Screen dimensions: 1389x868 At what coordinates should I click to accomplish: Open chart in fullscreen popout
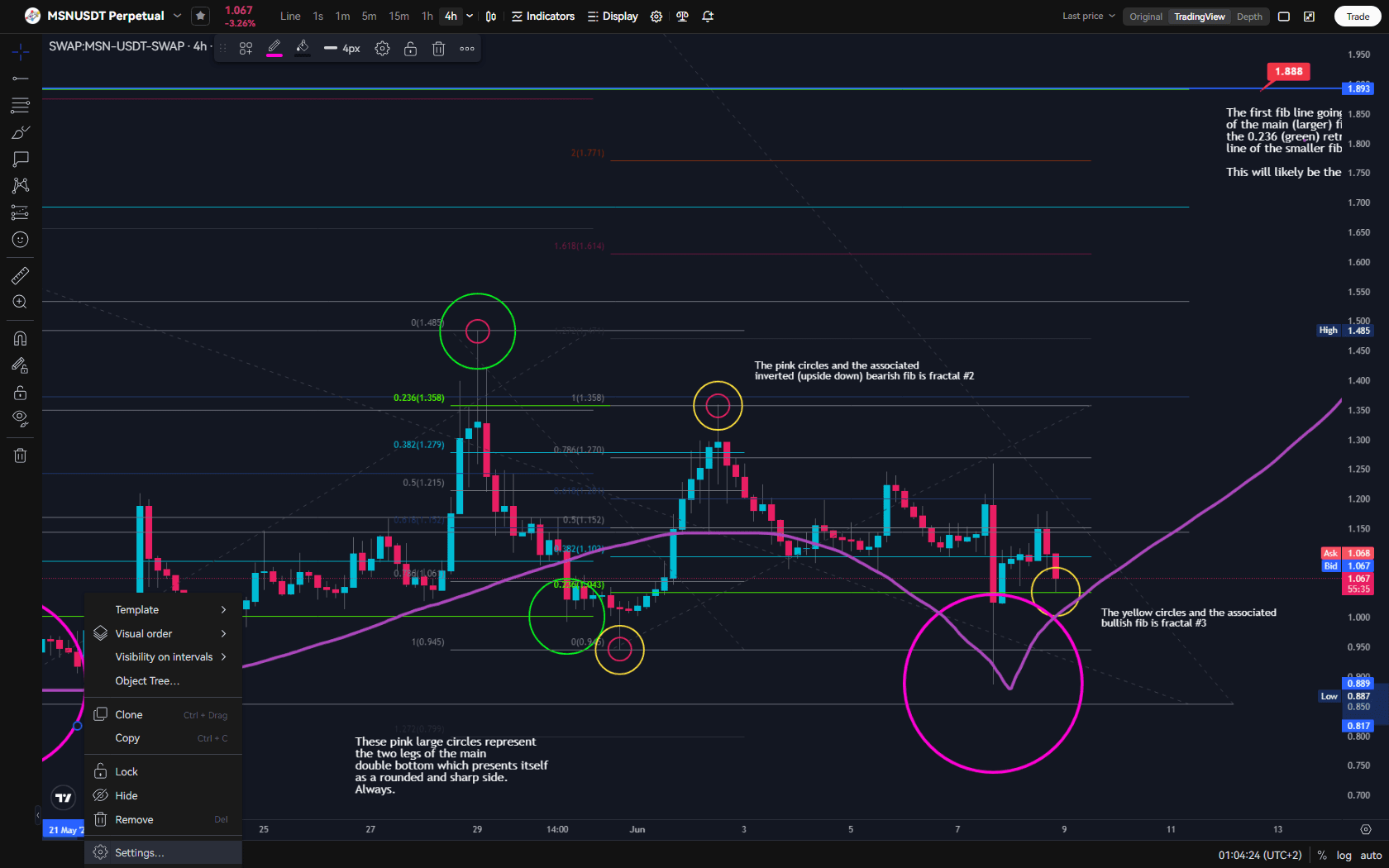point(1310,17)
